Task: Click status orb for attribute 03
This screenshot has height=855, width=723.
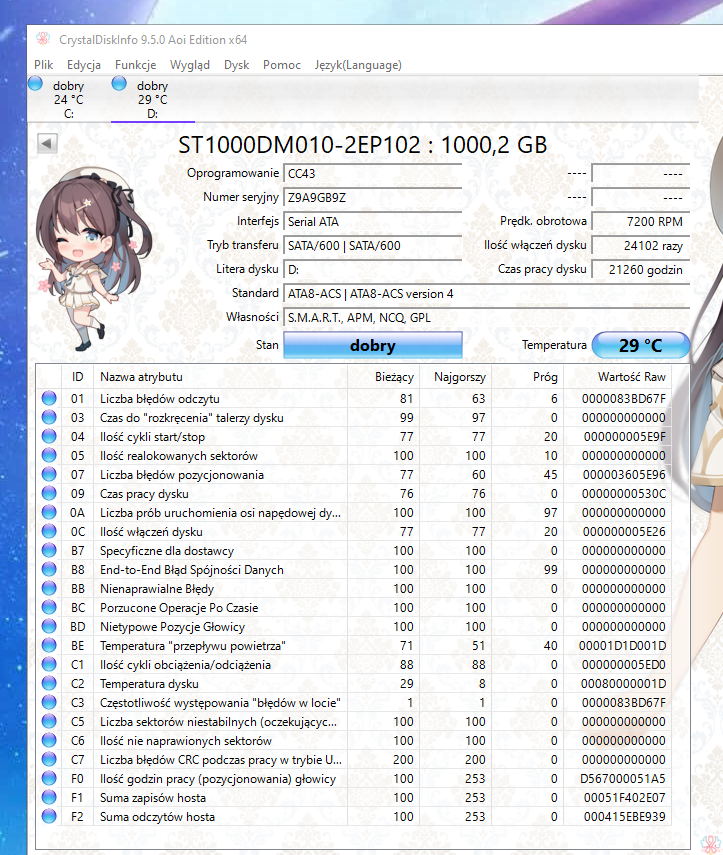Action: tap(49, 417)
